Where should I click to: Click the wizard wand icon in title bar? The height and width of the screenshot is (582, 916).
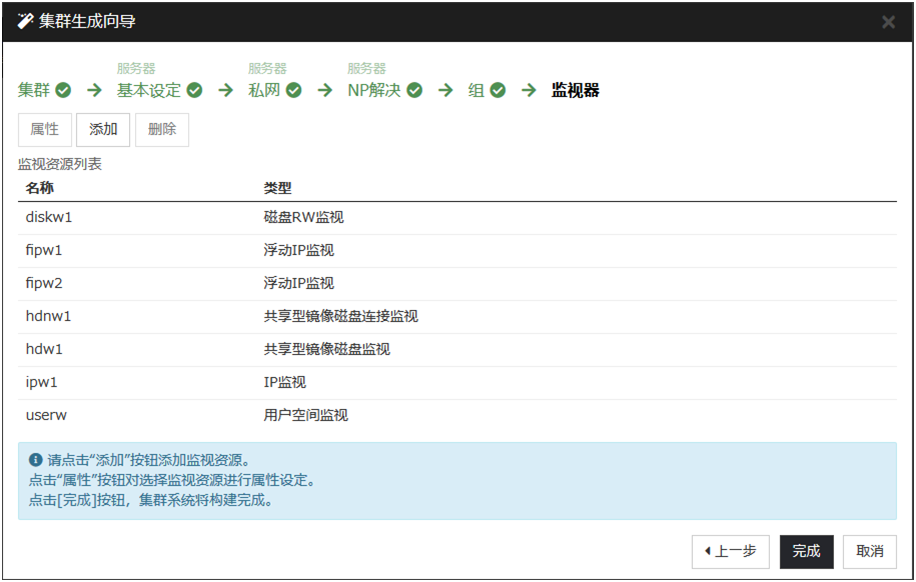click(x=25, y=22)
